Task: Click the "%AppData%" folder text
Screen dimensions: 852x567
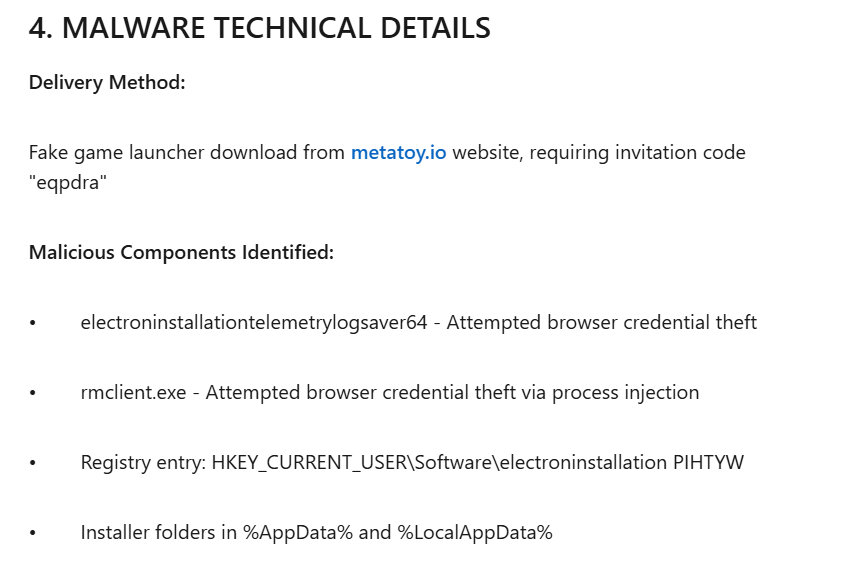Action: (298, 532)
